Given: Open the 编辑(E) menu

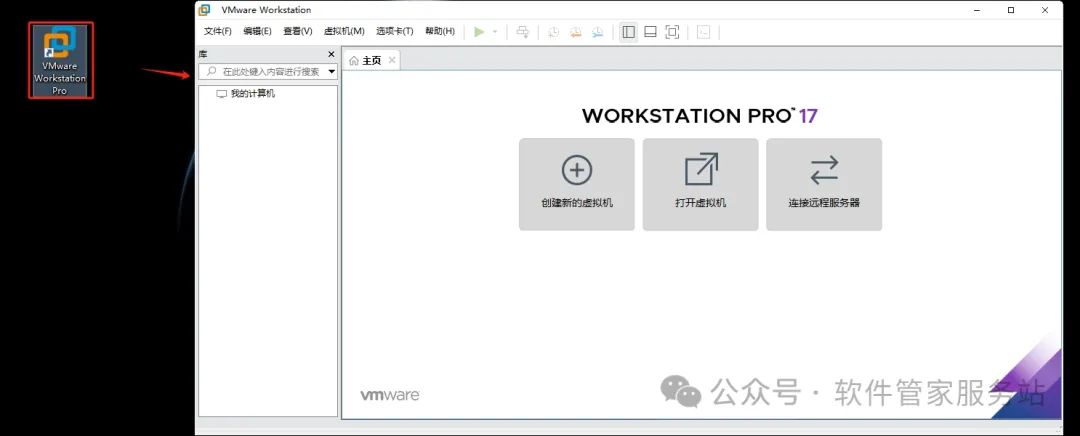Looking at the screenshot, I should point(257,31).
